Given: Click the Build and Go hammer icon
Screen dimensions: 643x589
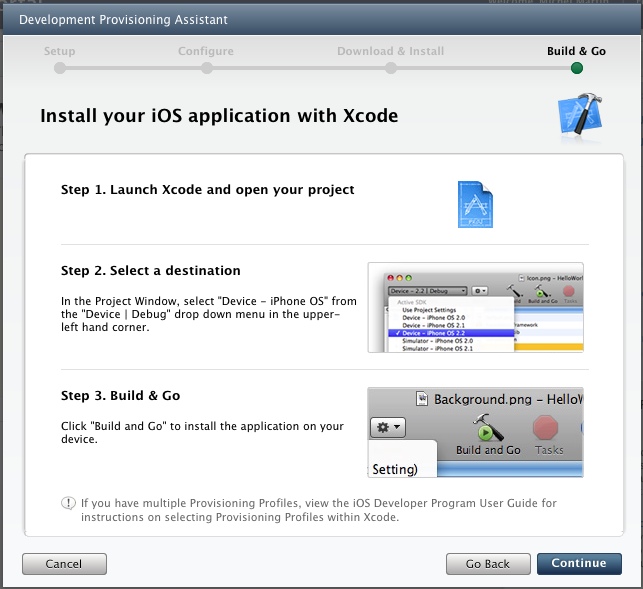Looking at the screenshot, I should point(488,427).
